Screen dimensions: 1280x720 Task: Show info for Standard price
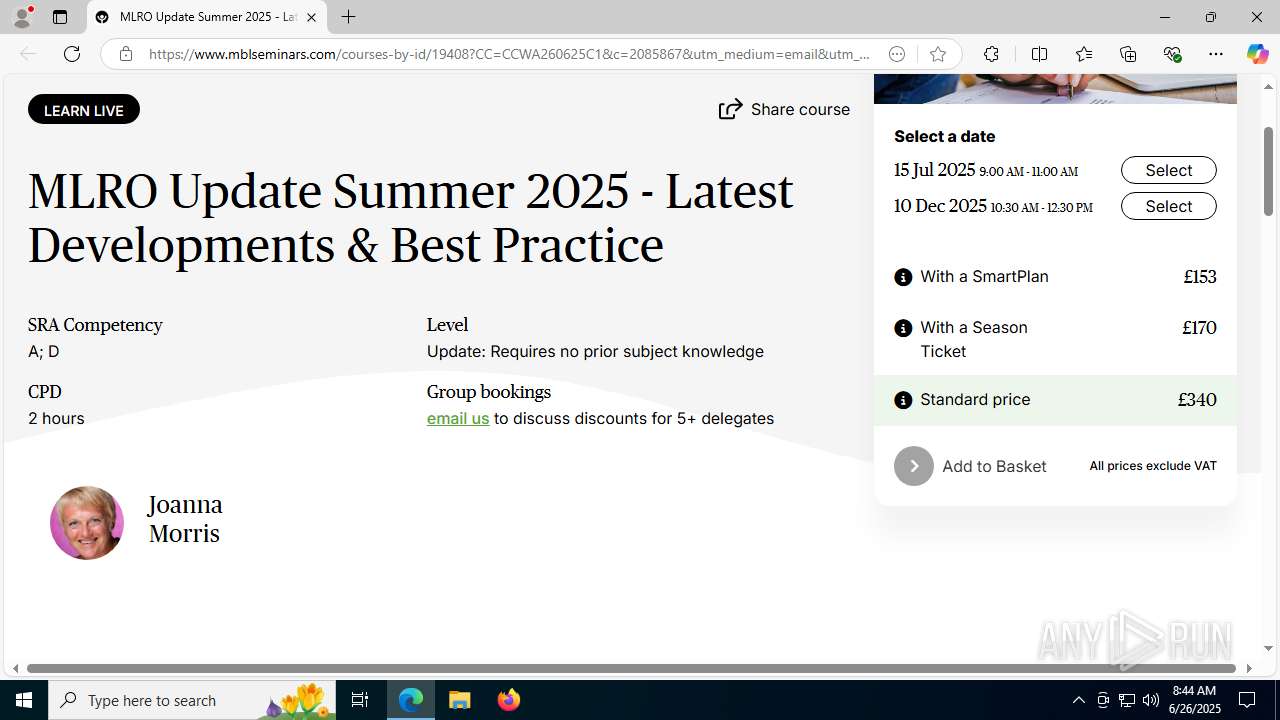click(903, 400)
